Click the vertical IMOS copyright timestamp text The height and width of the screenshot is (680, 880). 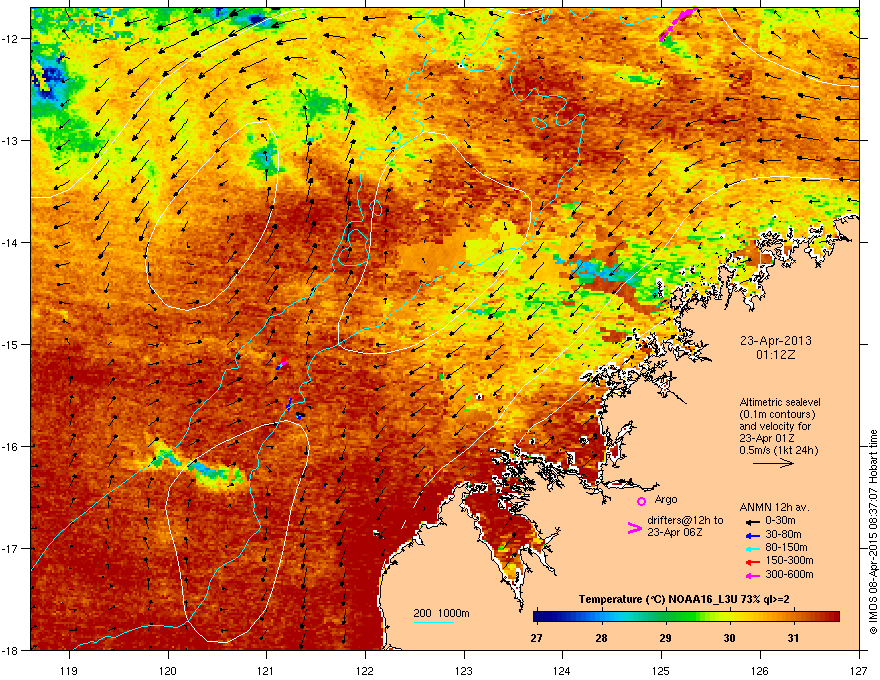pyautogui.click(x=873, y=532)
